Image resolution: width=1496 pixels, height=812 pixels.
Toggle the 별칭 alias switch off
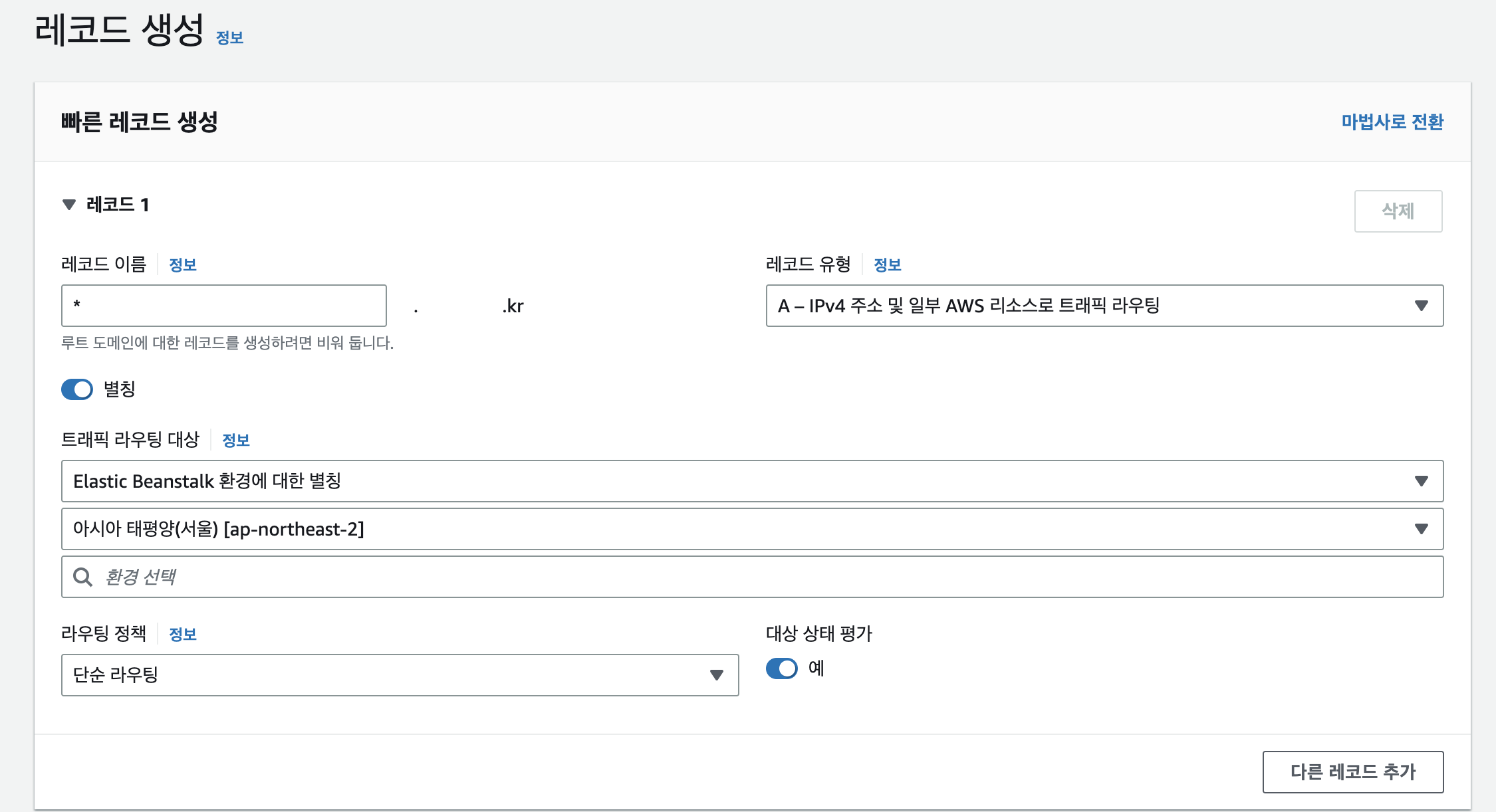pos(77,389)
